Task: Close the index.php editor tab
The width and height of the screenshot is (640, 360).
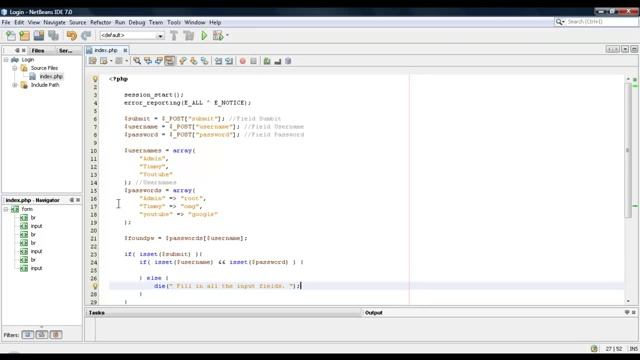Action: click(125, 50)
